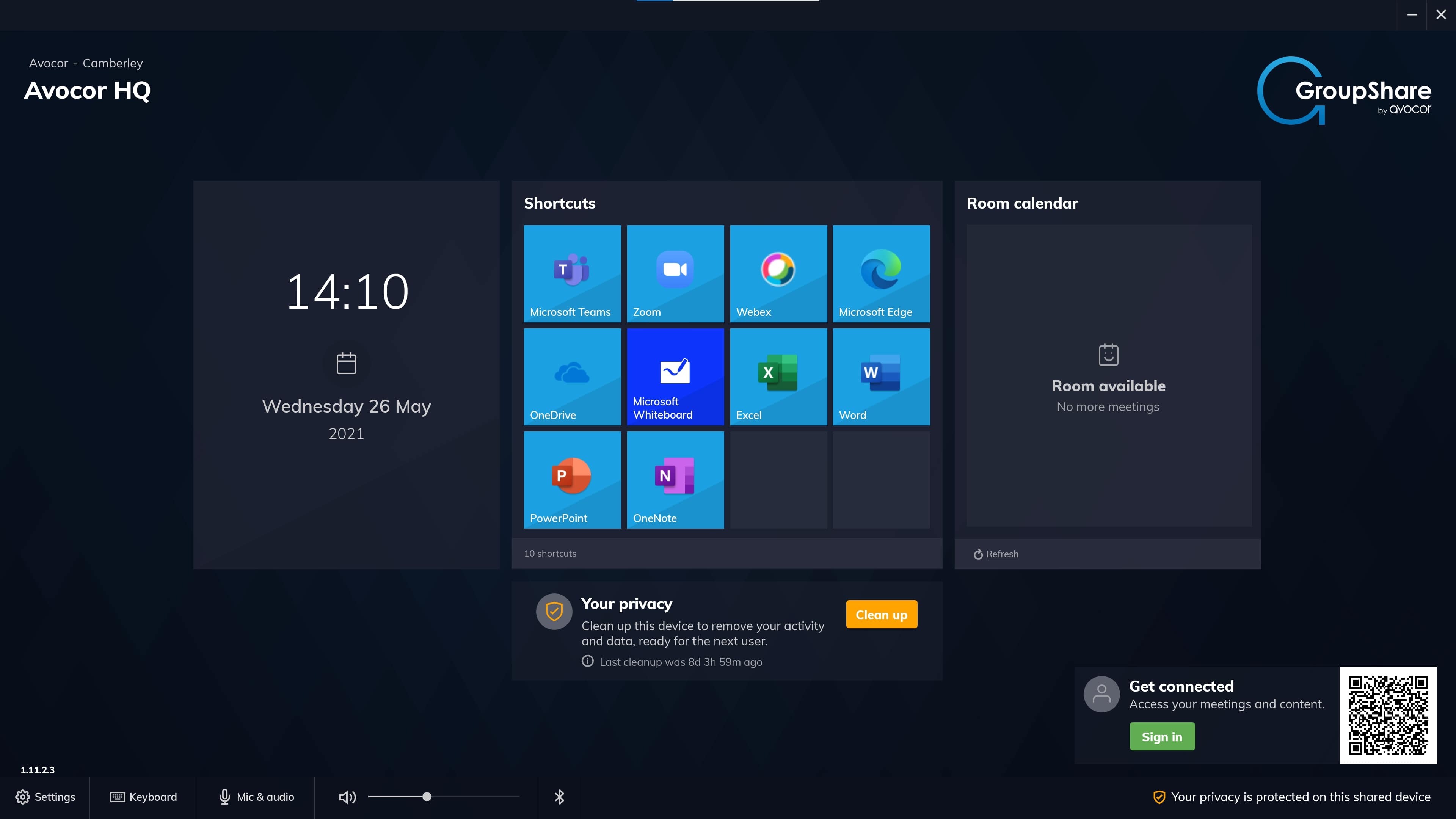Start Webex from the shortcuts
Screen dimensions: 1456x819
(x=778, y=273)
